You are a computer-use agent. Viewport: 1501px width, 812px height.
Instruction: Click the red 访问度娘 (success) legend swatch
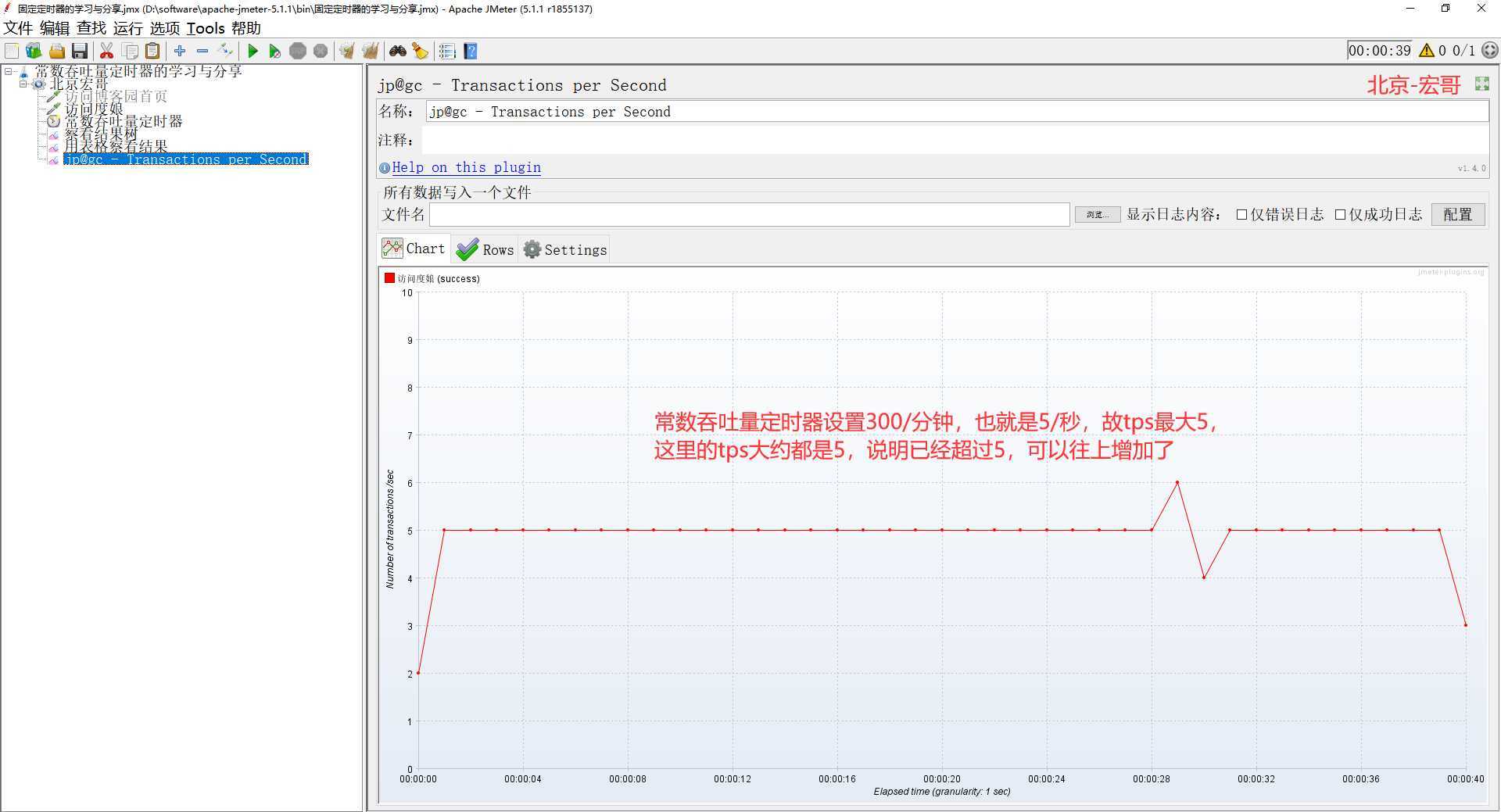389,277
